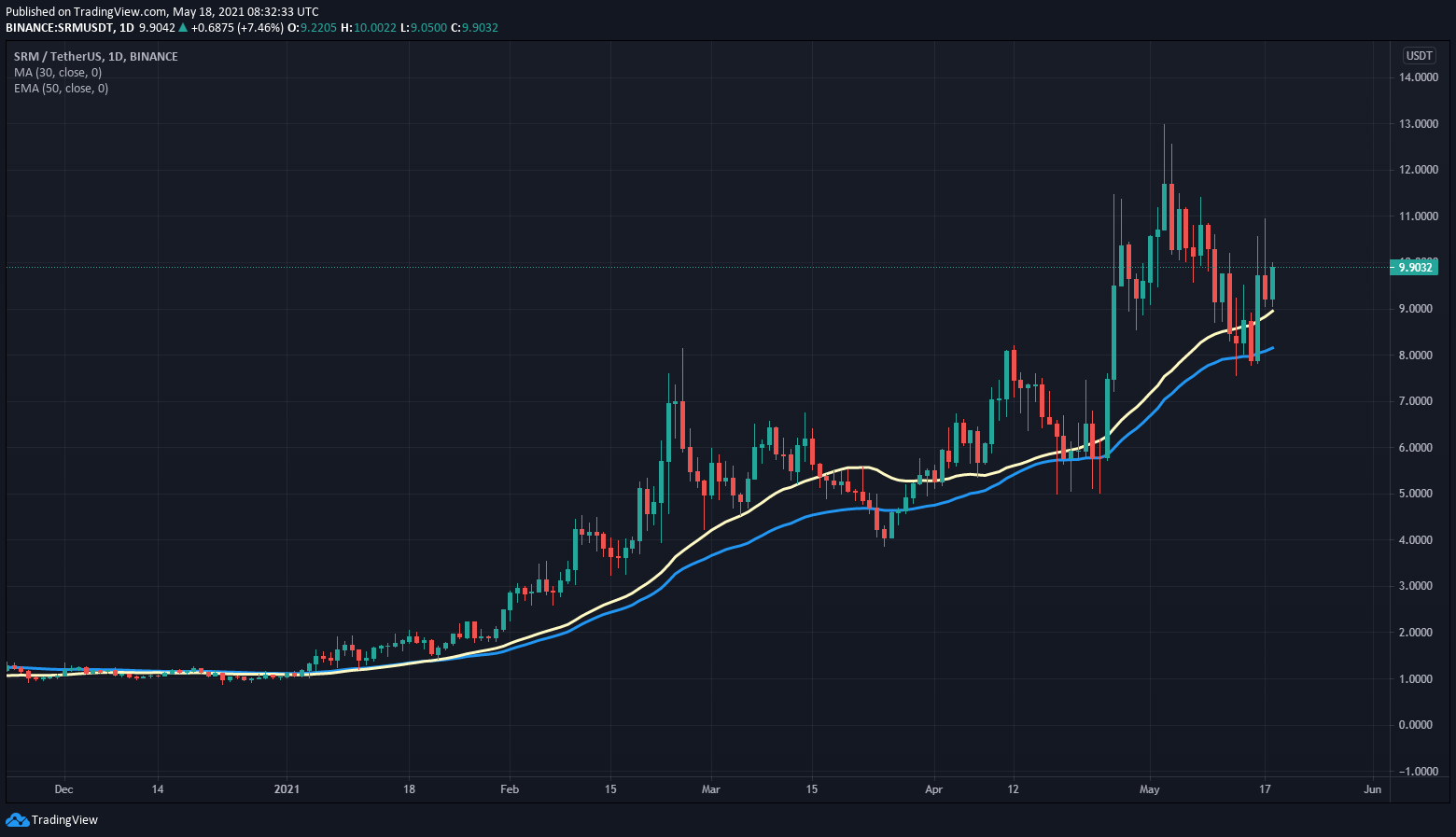Click the 14.0000 price axis label
Viewport: 1456px width, 837px height.
pyautogui.click(x=1418, y=77)
